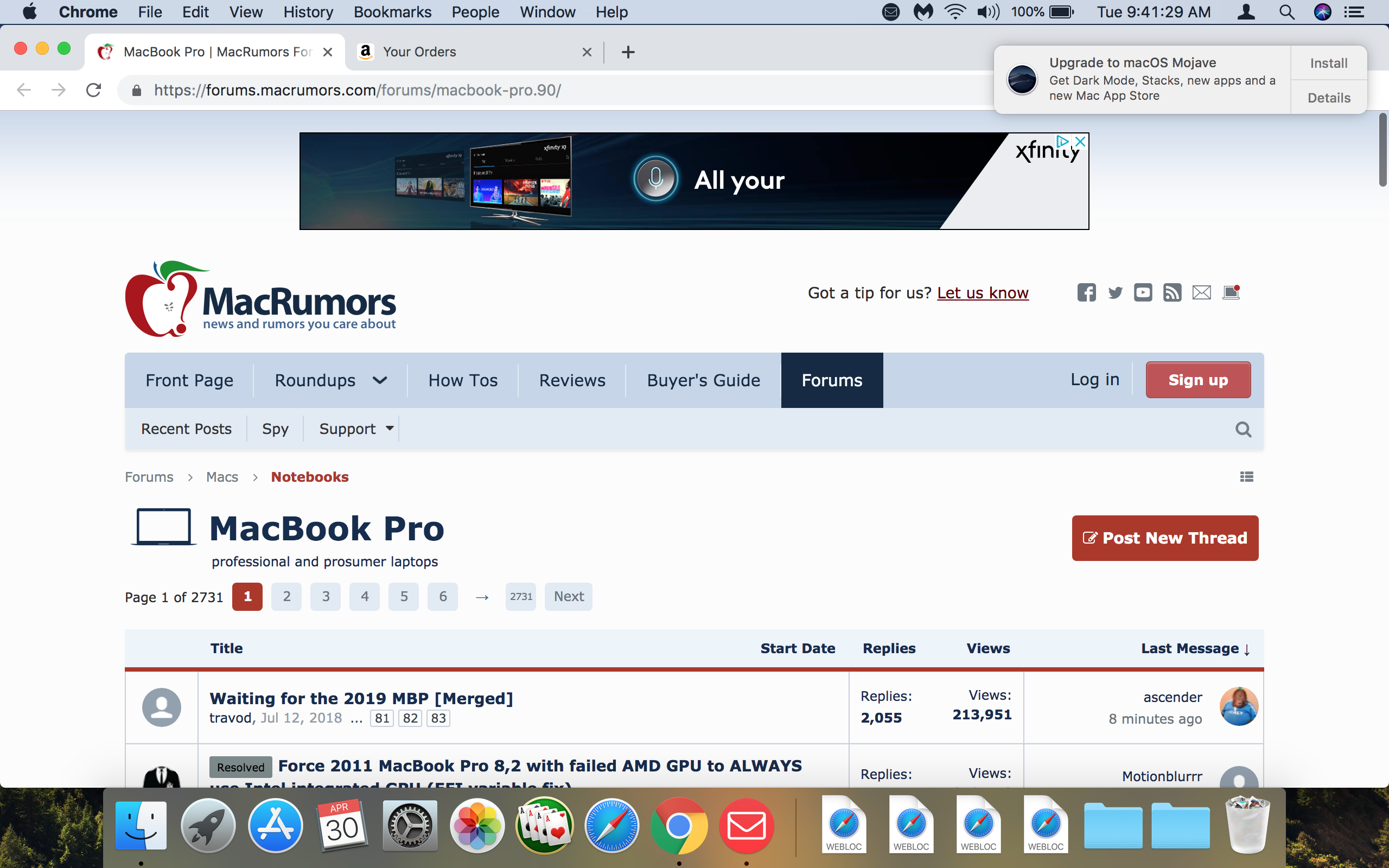Click the Let us know tip link
1389x868 pixels.
tap(983, 293)
